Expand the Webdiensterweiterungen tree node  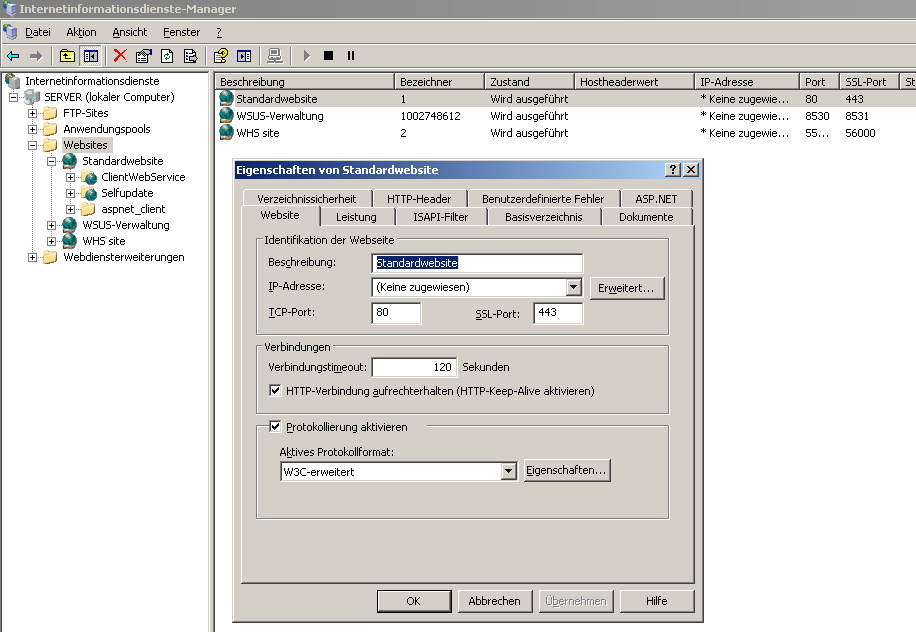(33, 257)
